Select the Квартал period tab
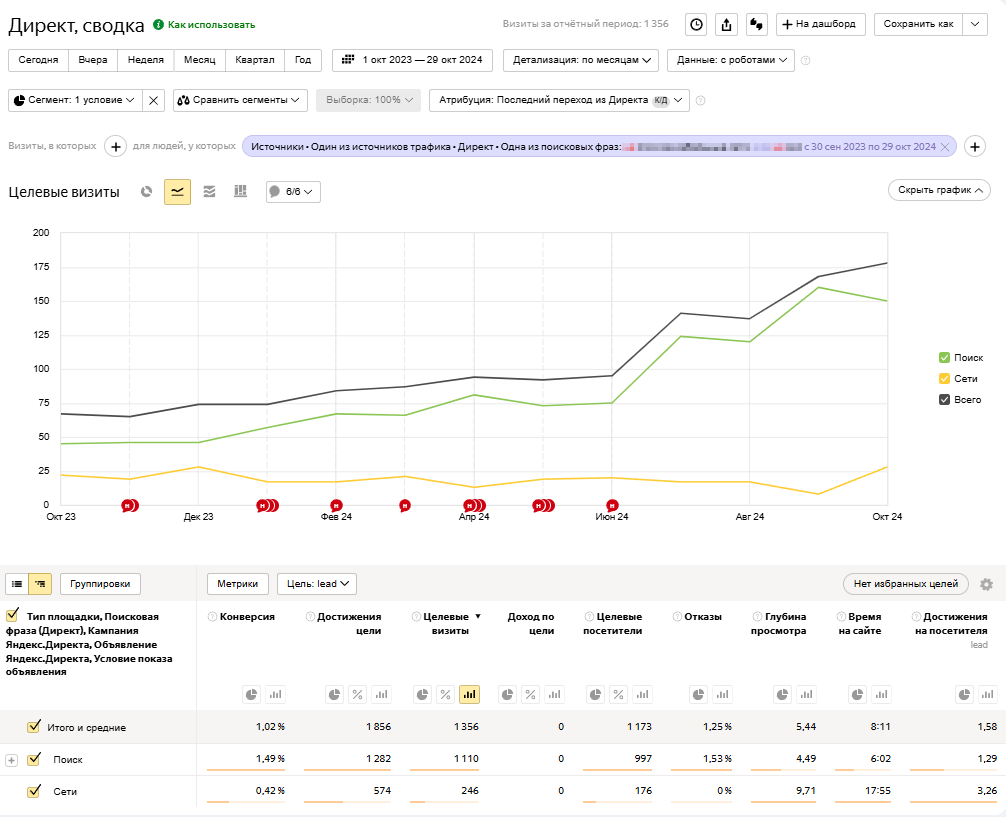The width and height of the screenshot is (1006, 817). [x=254, y=60]
